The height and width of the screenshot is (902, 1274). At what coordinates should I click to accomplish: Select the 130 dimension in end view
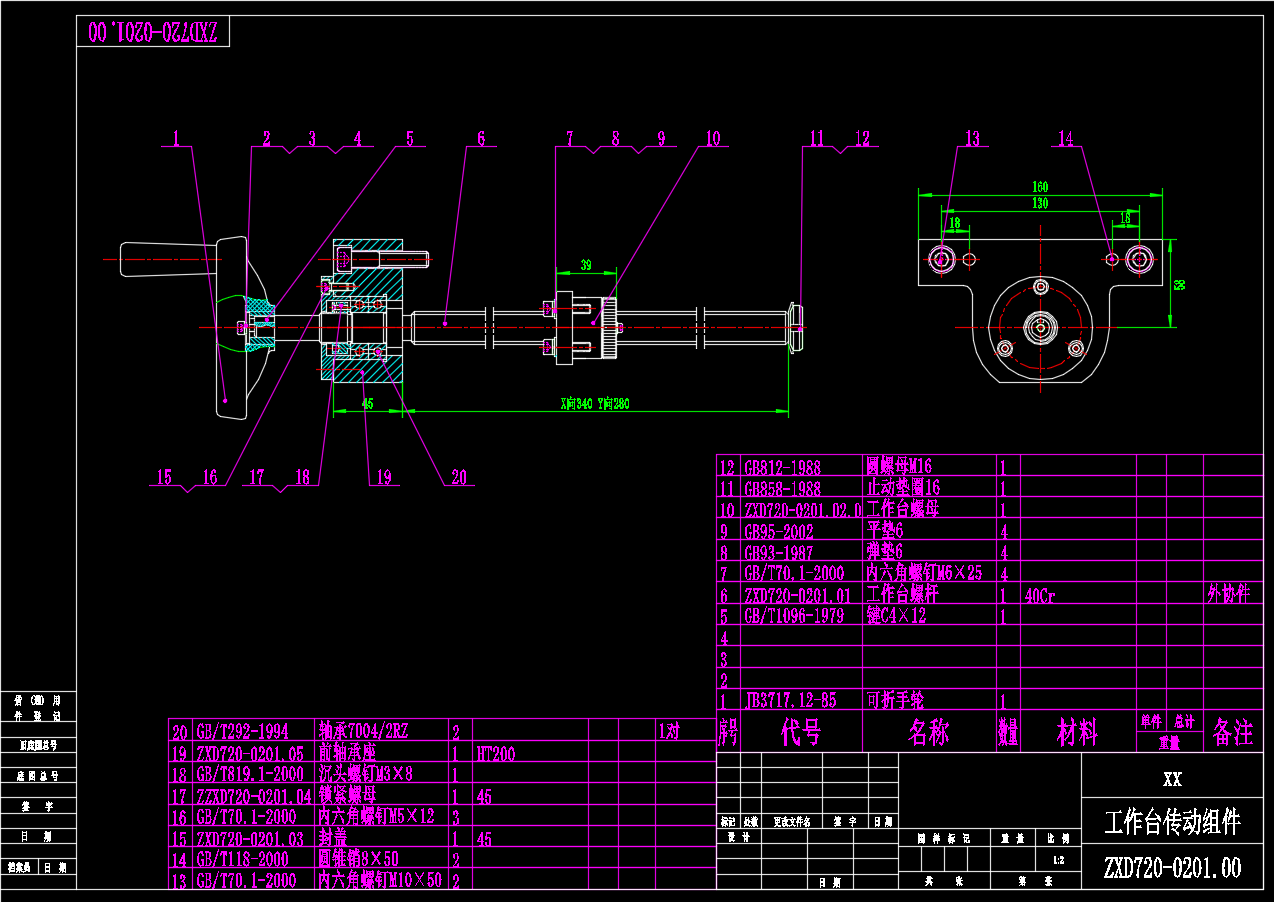(x=1040, y=203)
